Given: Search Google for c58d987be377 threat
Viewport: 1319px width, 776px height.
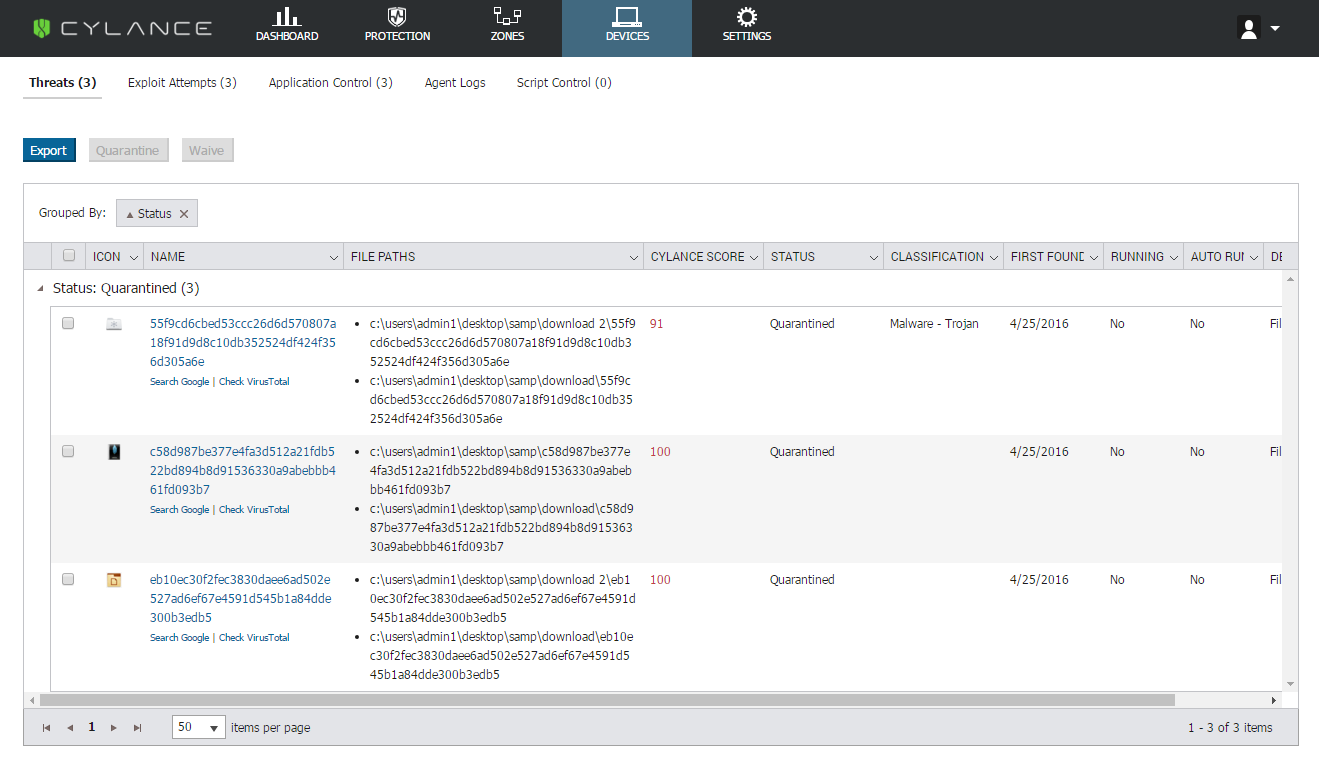Looking at the screenshot, I should (x=180, y=510).
